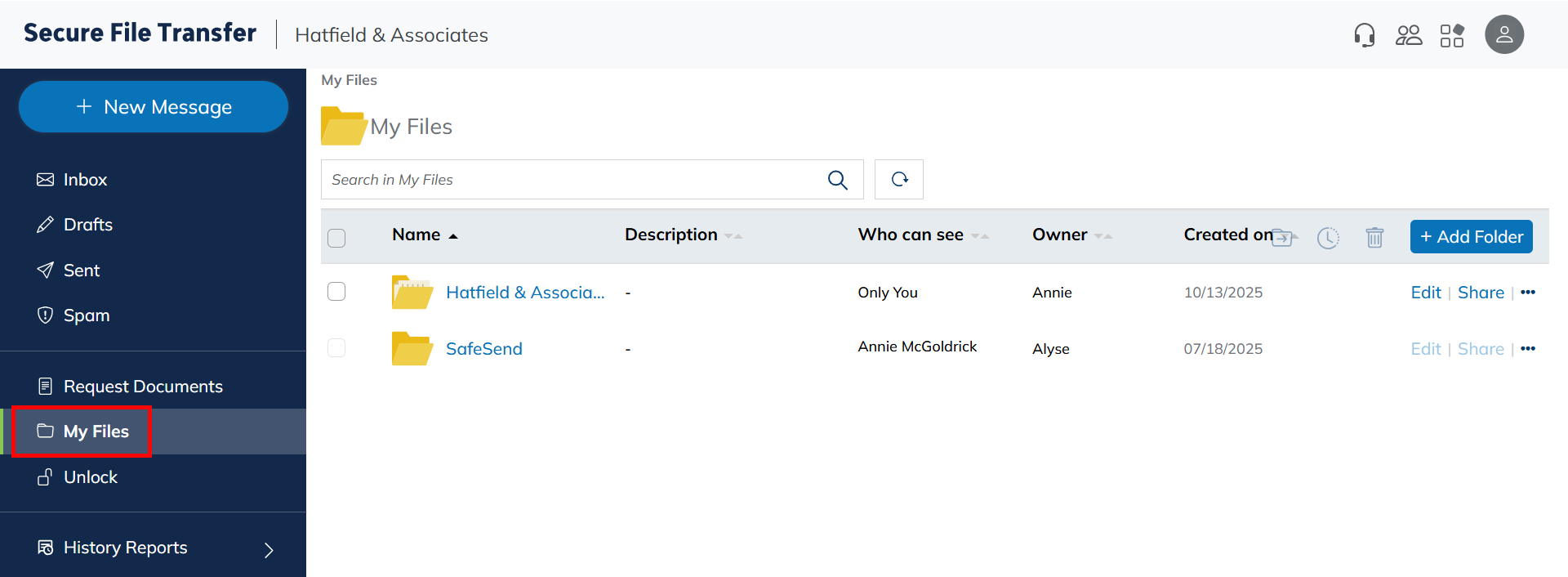Click the Search in My Files field
The image size is (1568, 577).
click(x=572, y=180)
